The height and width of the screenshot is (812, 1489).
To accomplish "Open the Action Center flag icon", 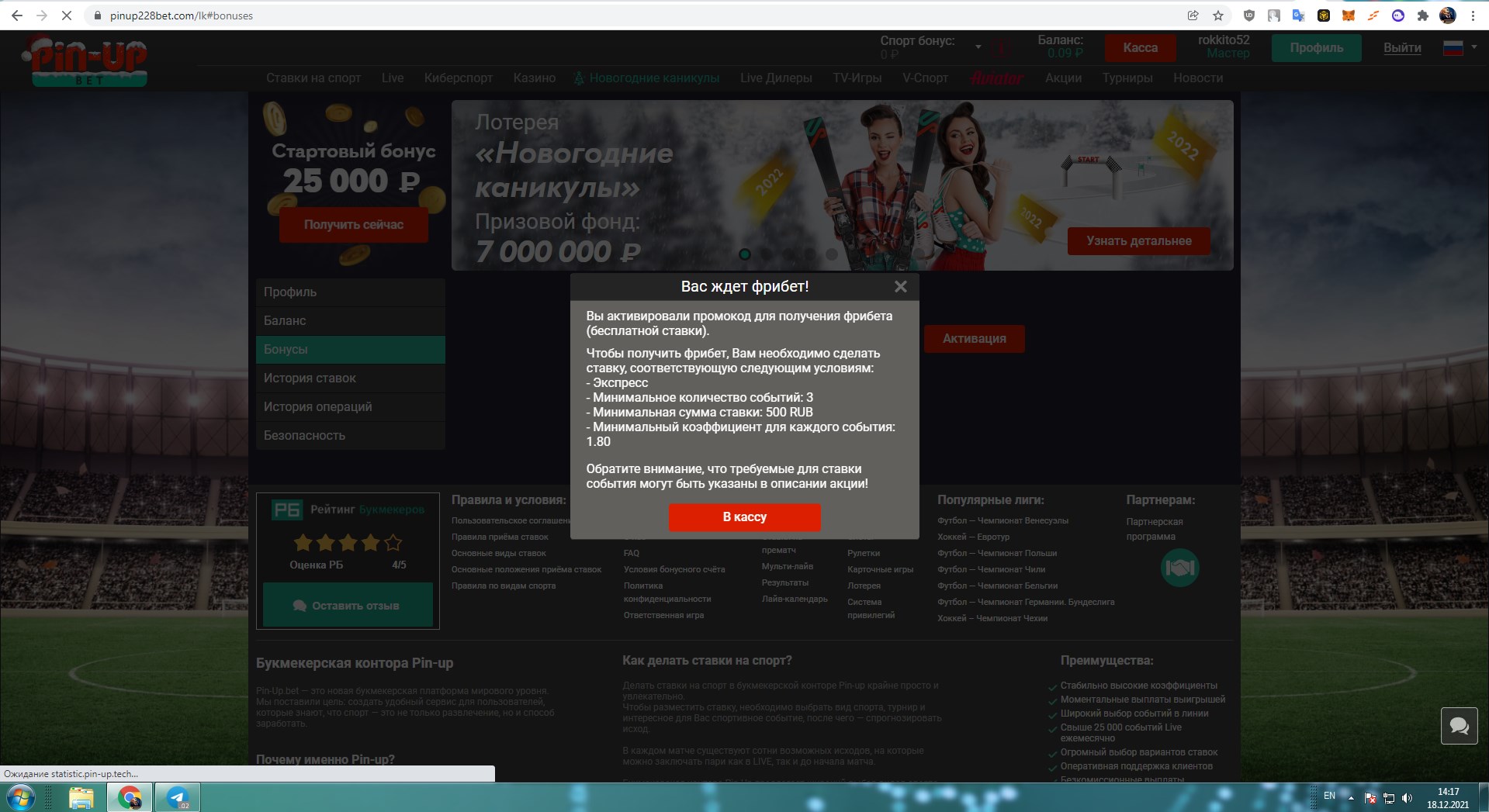I will (x=1370, y=798).
